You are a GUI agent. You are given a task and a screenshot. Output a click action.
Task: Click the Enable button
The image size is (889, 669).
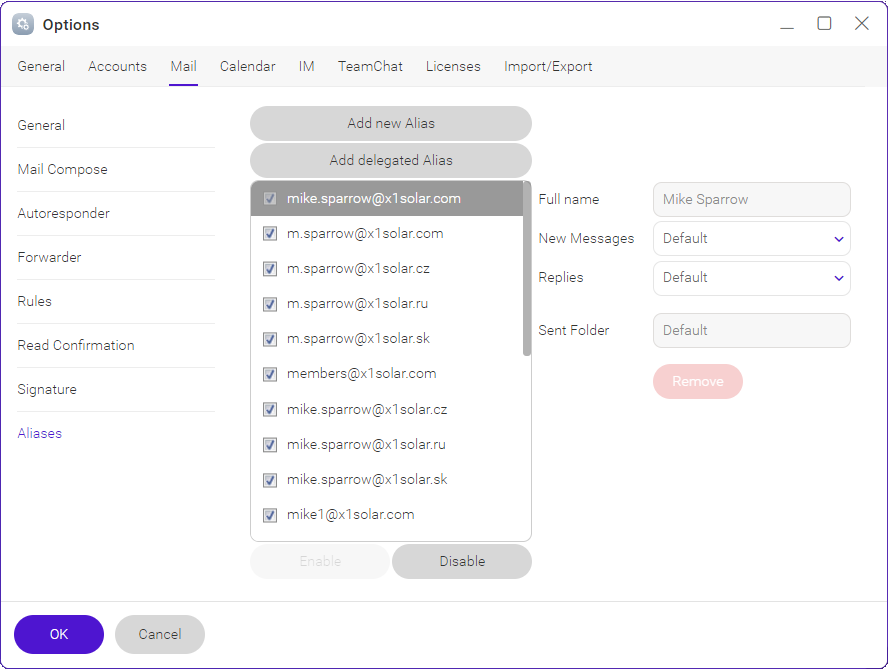320,561
